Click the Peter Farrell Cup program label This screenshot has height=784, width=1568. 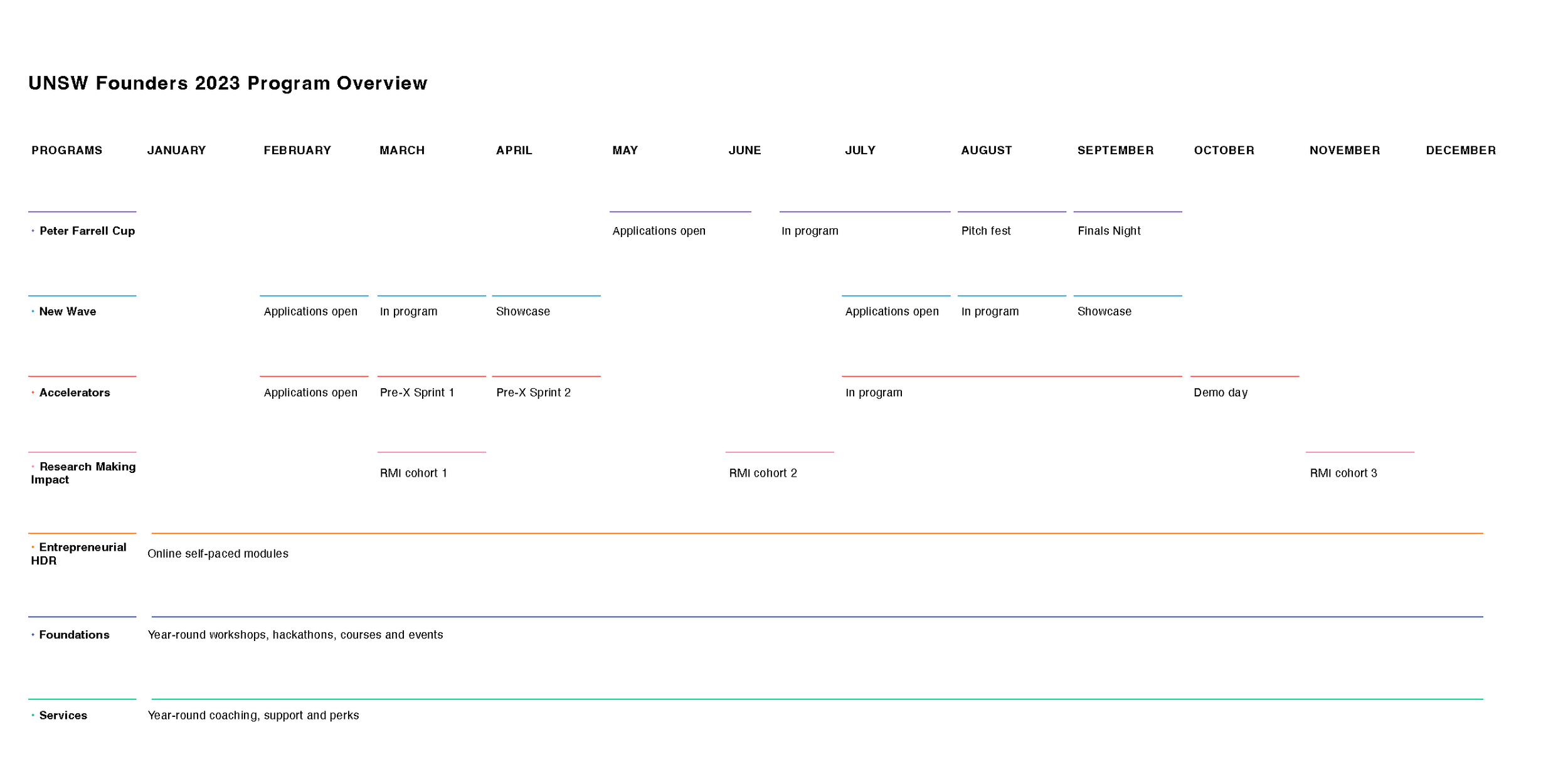coord(87,231)
